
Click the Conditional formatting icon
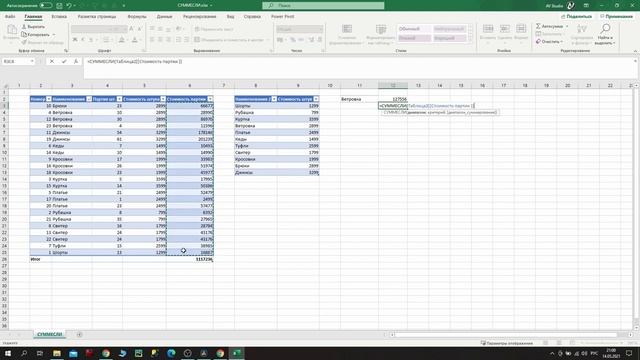coord(347,29)
